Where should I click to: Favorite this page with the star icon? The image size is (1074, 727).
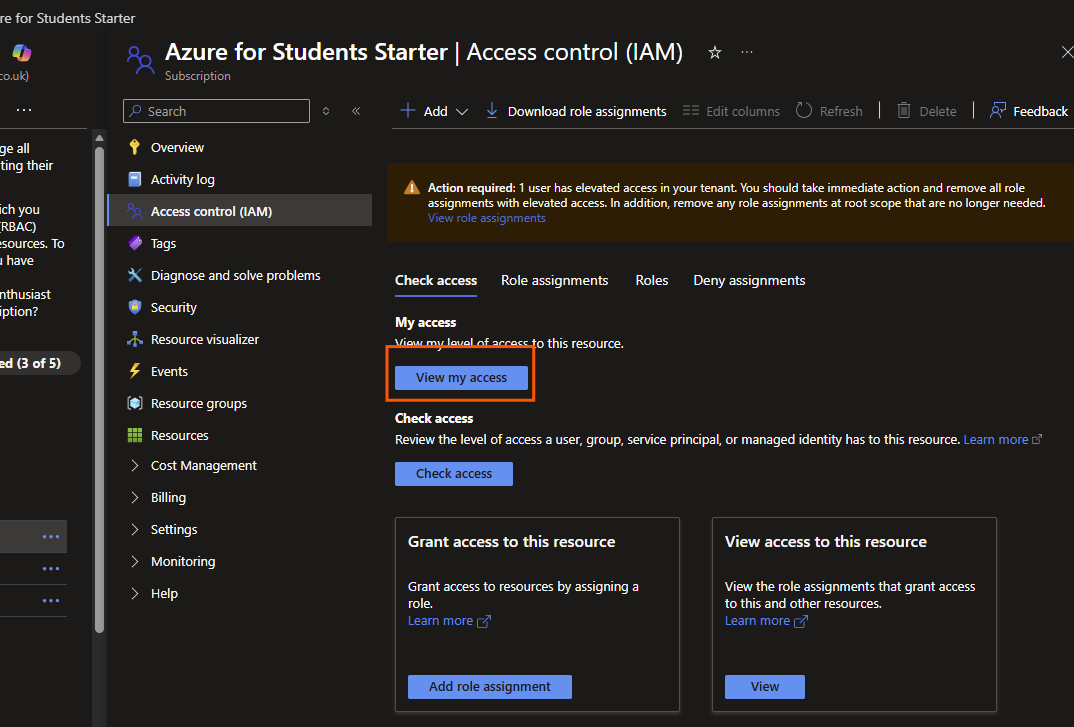pyautogui.click(x=714, y=52)
